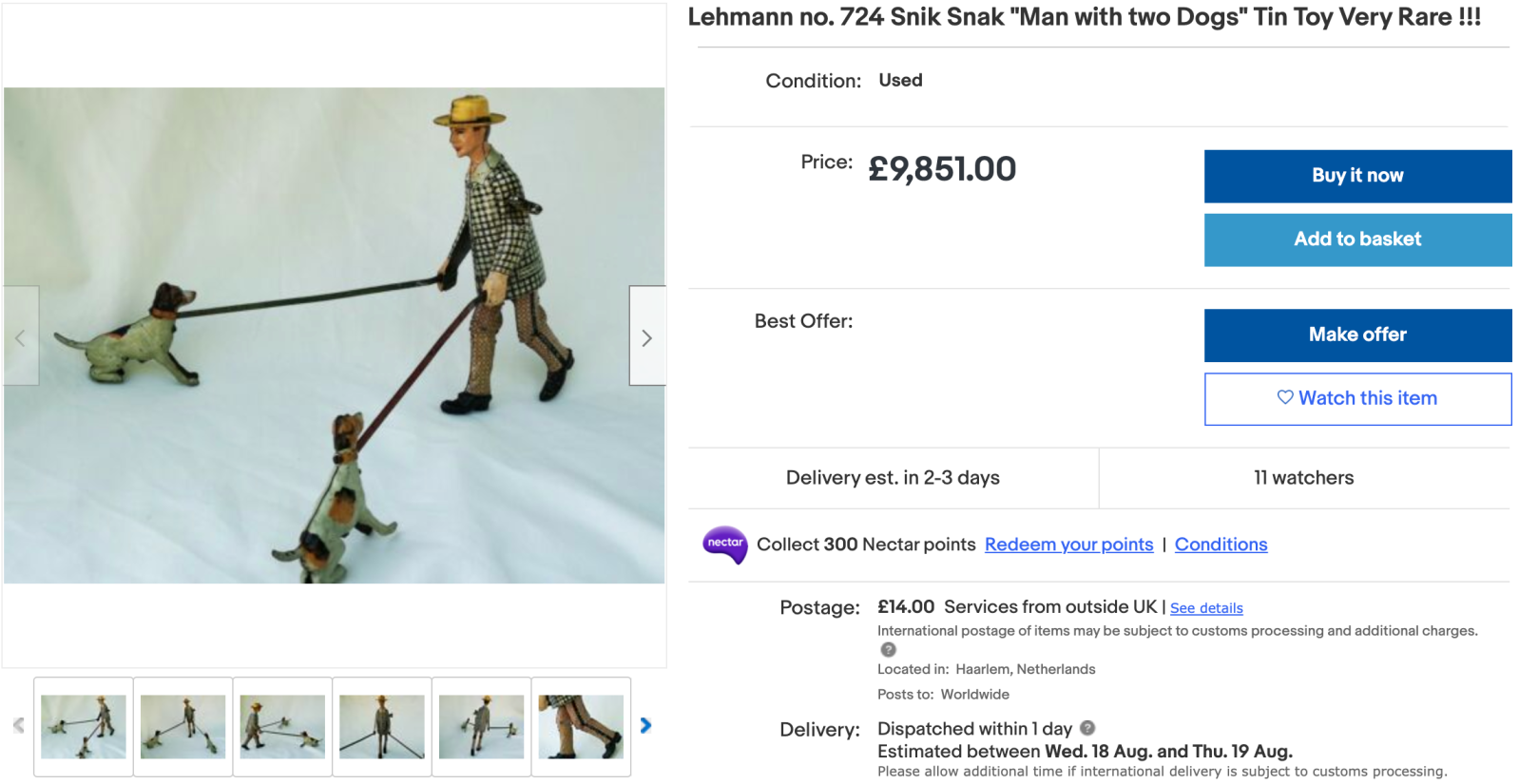Select the first gallery thumbnail

(x=84, y=726)
